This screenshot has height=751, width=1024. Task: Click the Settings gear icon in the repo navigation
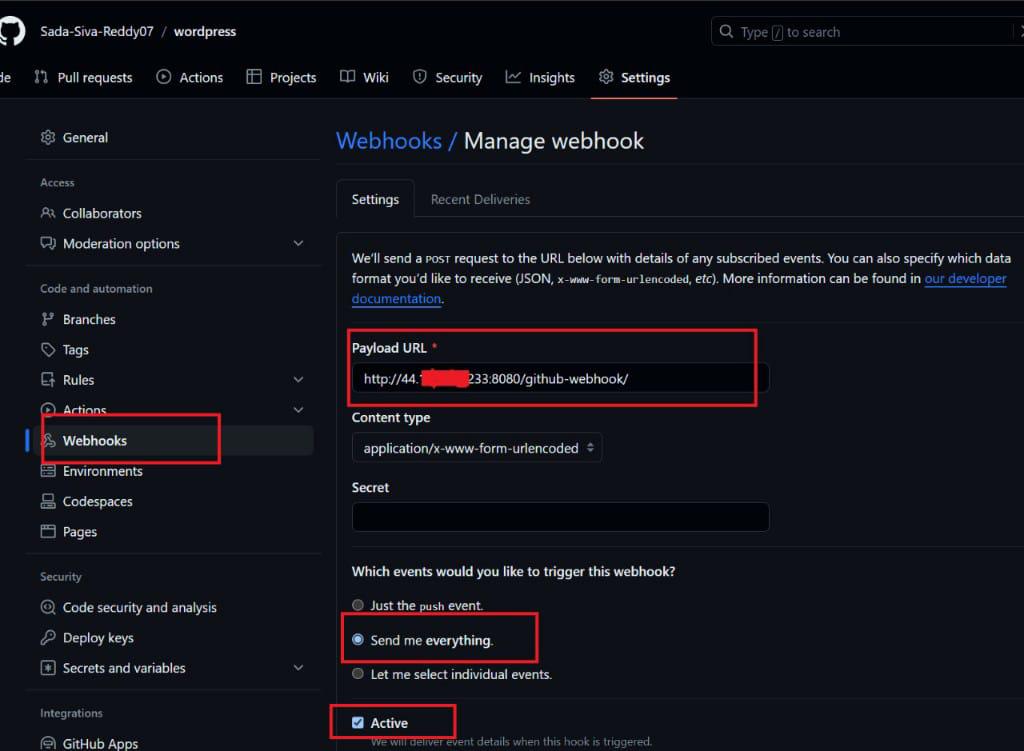click(606, 77)
